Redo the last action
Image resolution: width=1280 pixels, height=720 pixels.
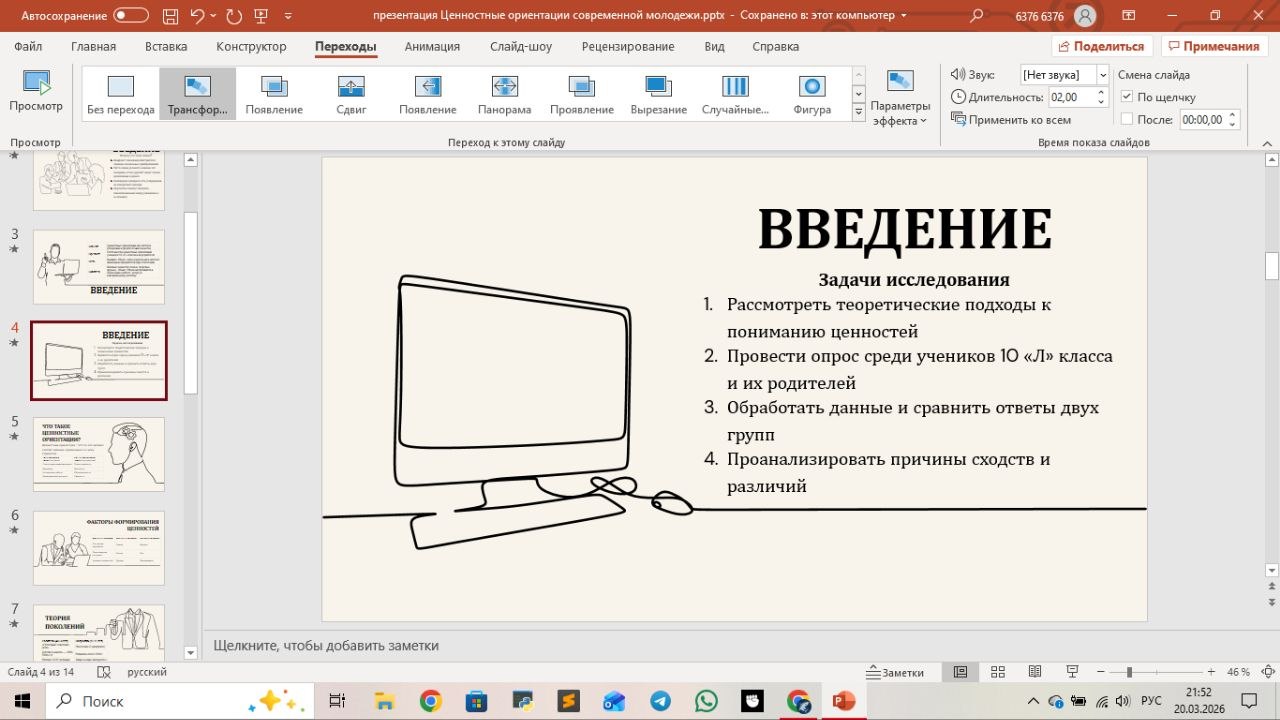click(x=234, y=15)
